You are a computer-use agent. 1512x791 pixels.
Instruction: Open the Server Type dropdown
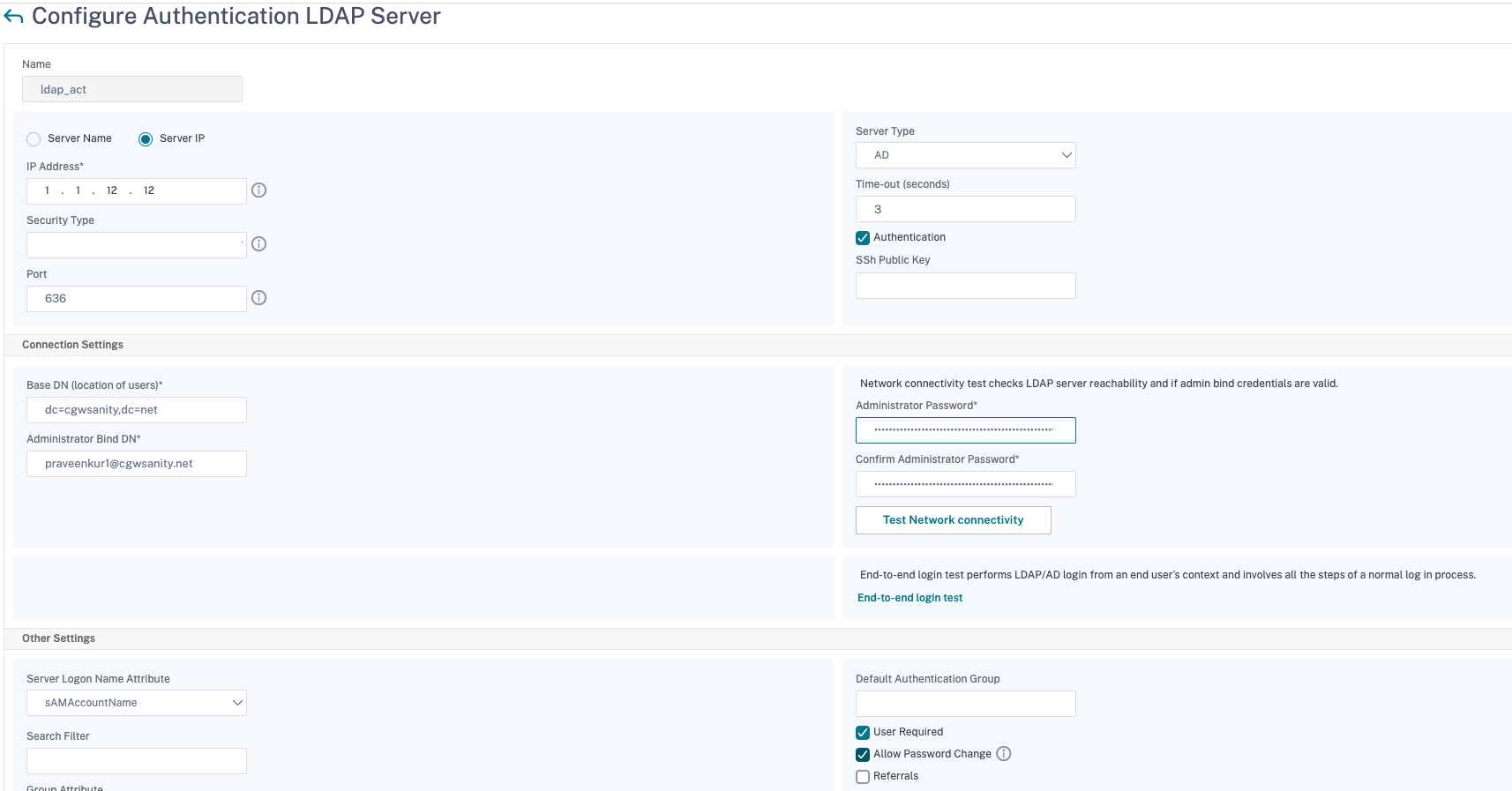click(966, 155)
